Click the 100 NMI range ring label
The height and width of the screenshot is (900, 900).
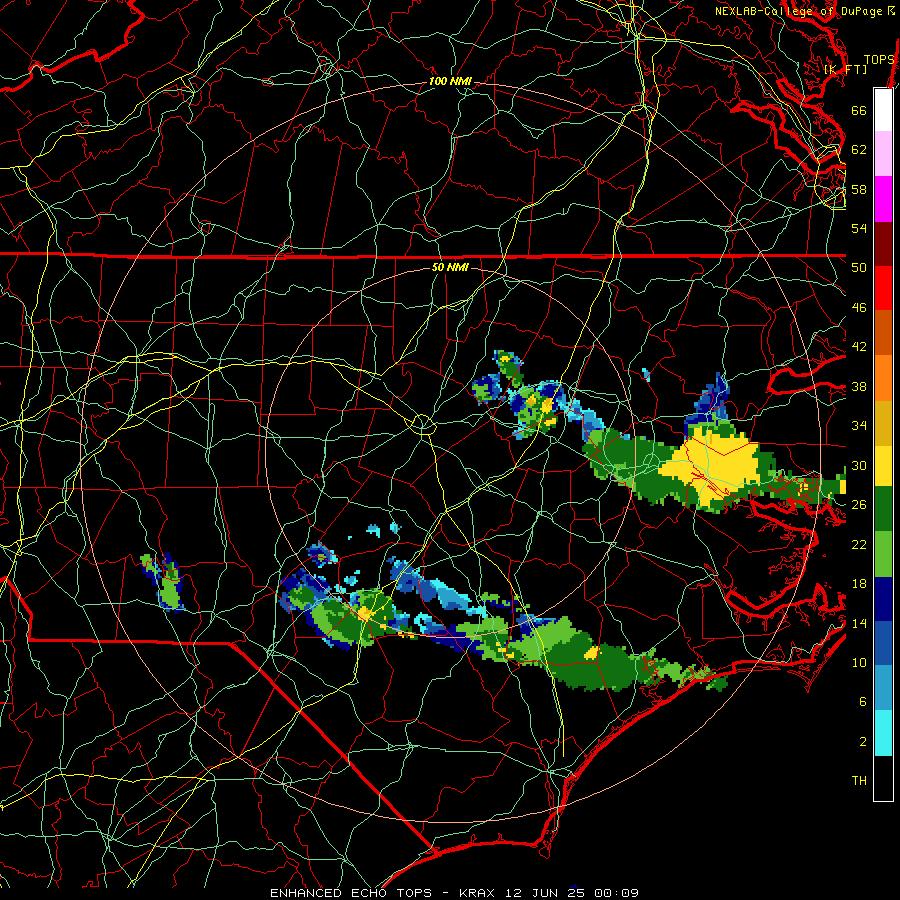point(450,82)
